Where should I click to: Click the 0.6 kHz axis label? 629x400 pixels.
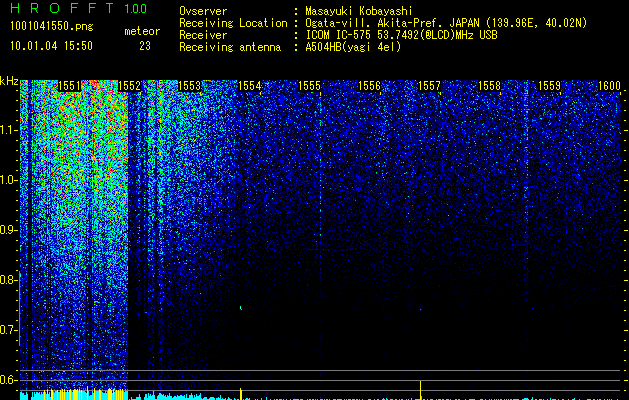point(9,380)
